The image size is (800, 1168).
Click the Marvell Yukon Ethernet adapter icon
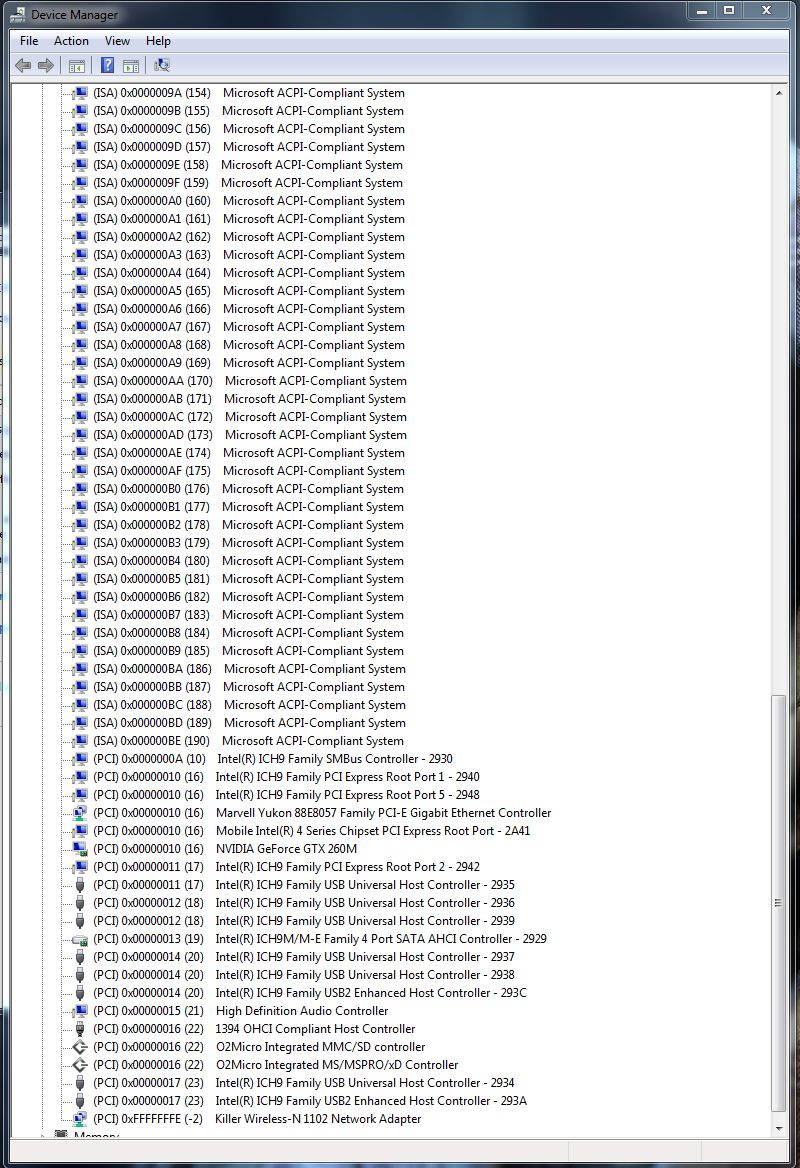[80, 813]
